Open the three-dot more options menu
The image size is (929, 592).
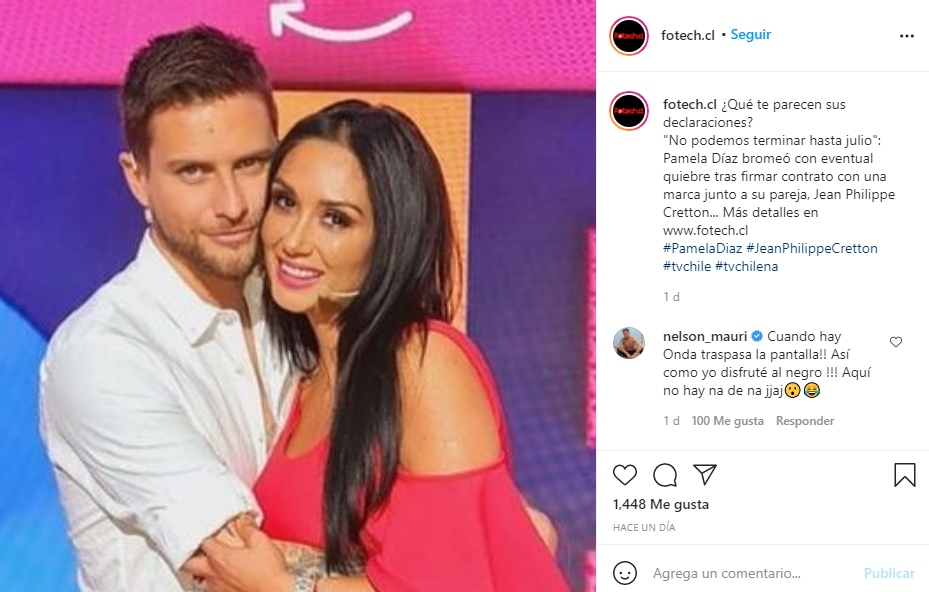pyautogui.click(x=906, y=36)
